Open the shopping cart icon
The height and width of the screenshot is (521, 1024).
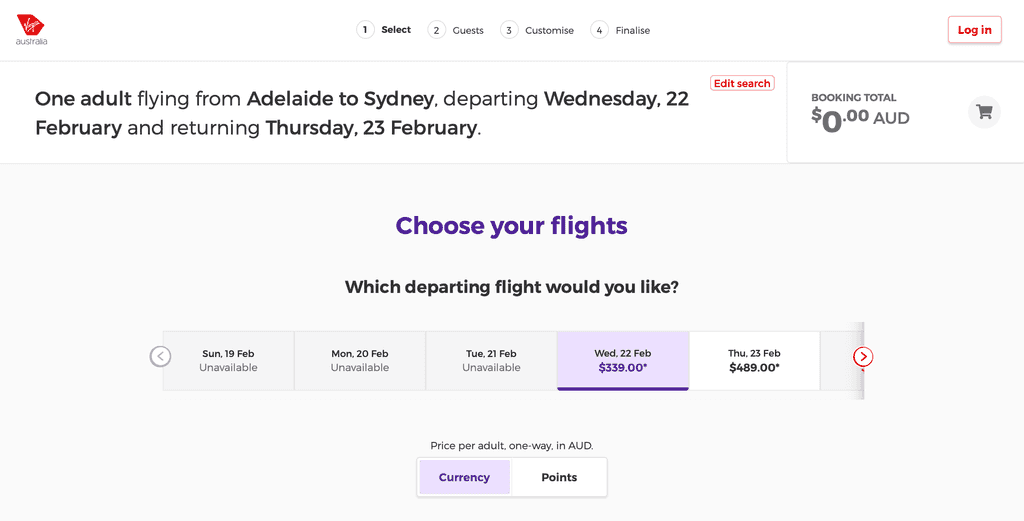[x=984, y=112]
